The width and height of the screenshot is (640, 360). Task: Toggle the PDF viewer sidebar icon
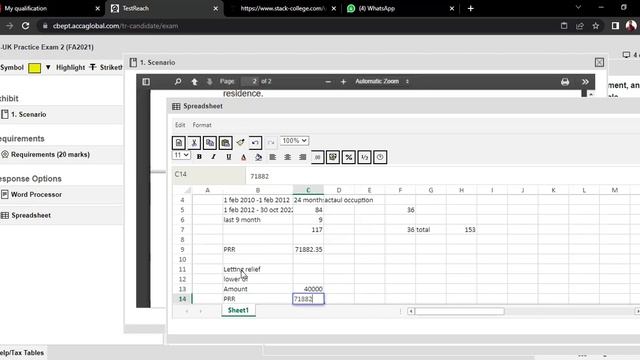click(x=146, y=82)
